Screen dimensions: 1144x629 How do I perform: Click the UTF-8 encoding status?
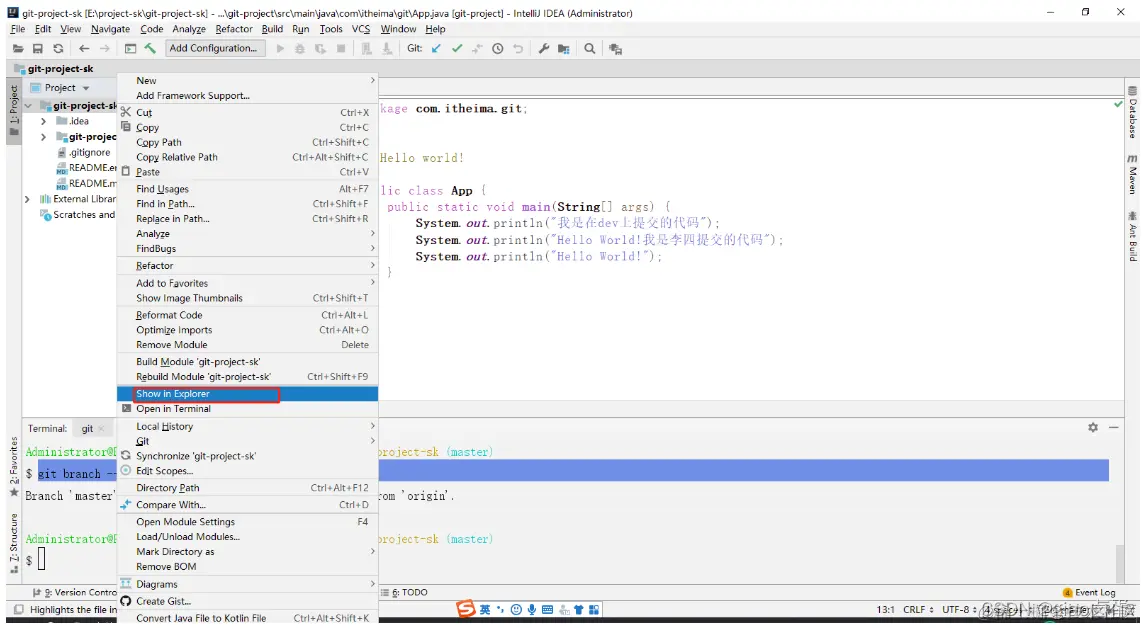958,609
